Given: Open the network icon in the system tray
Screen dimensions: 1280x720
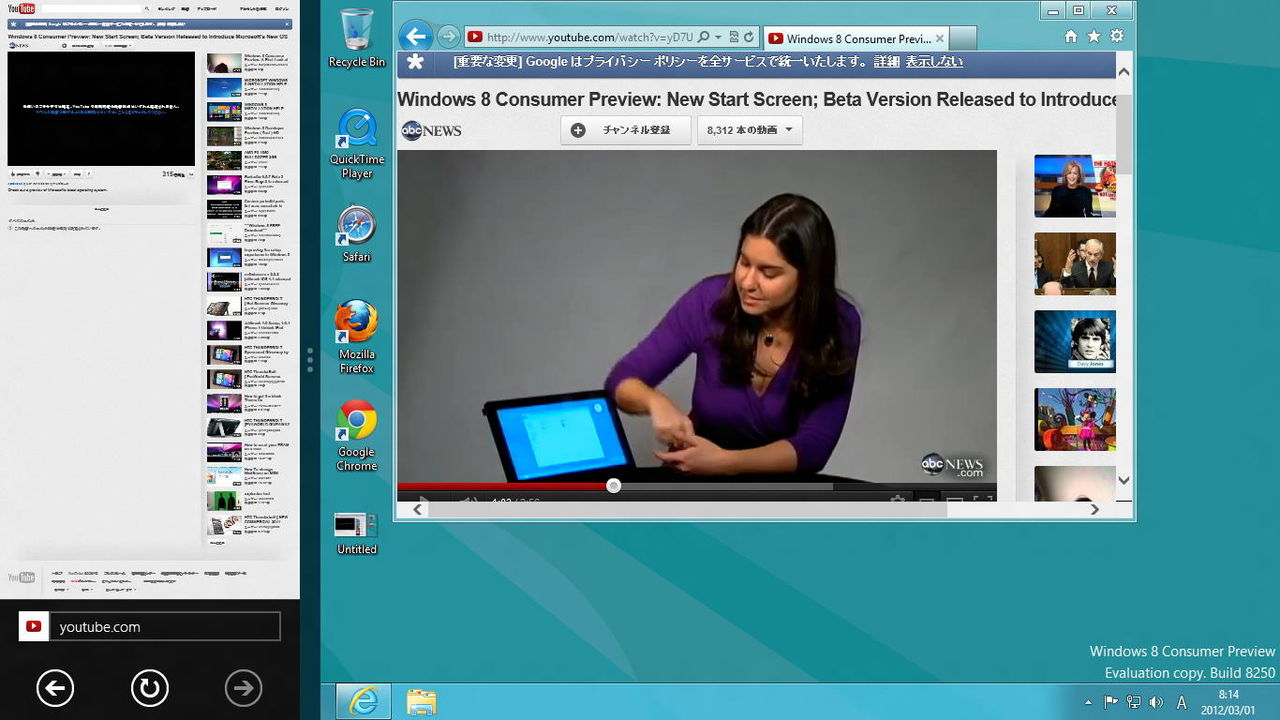Looking at the screenshot, I should pyautogui.click(x=1133, y=702).
